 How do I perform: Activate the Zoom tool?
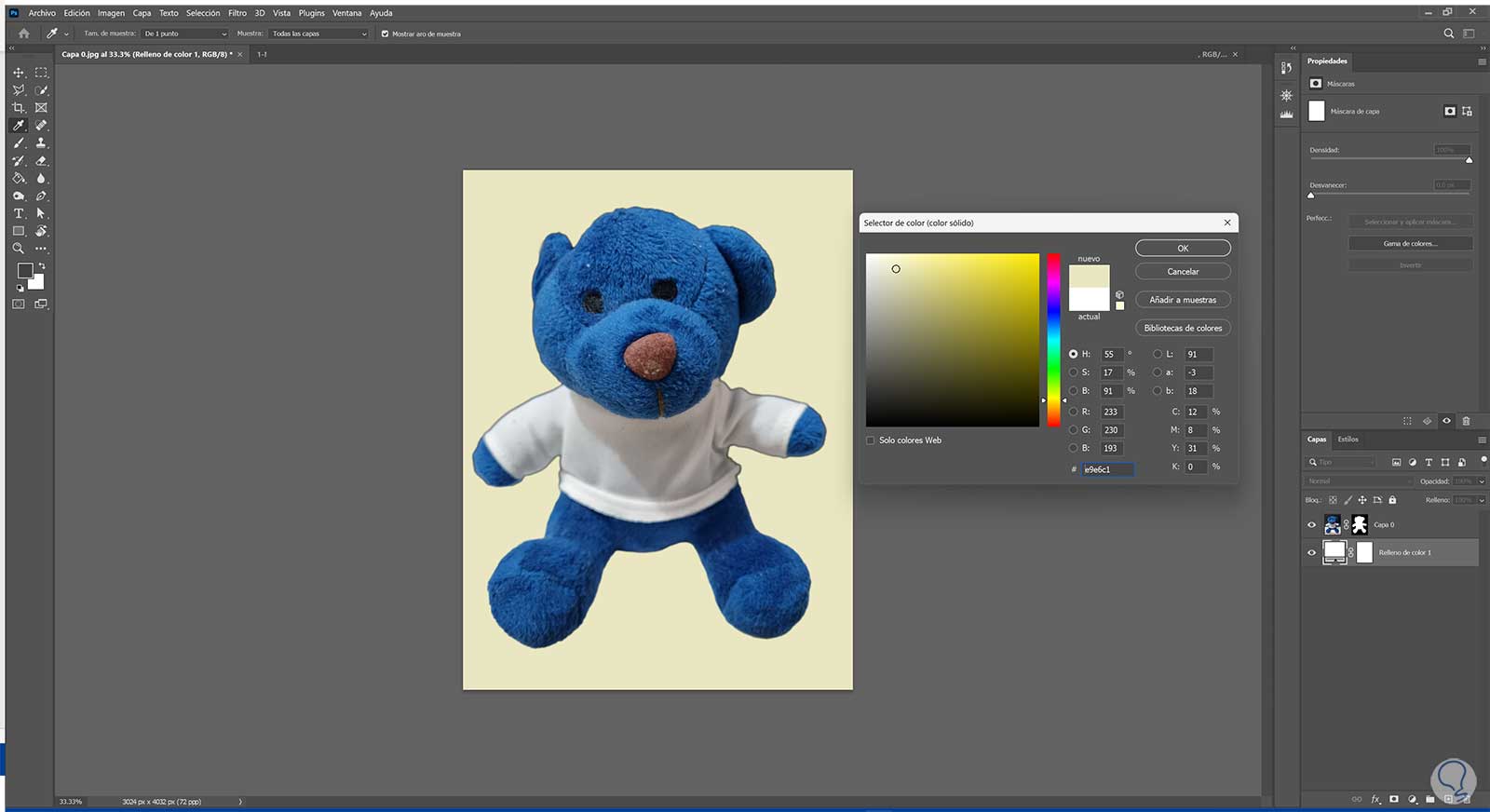(x=18, y=249)
